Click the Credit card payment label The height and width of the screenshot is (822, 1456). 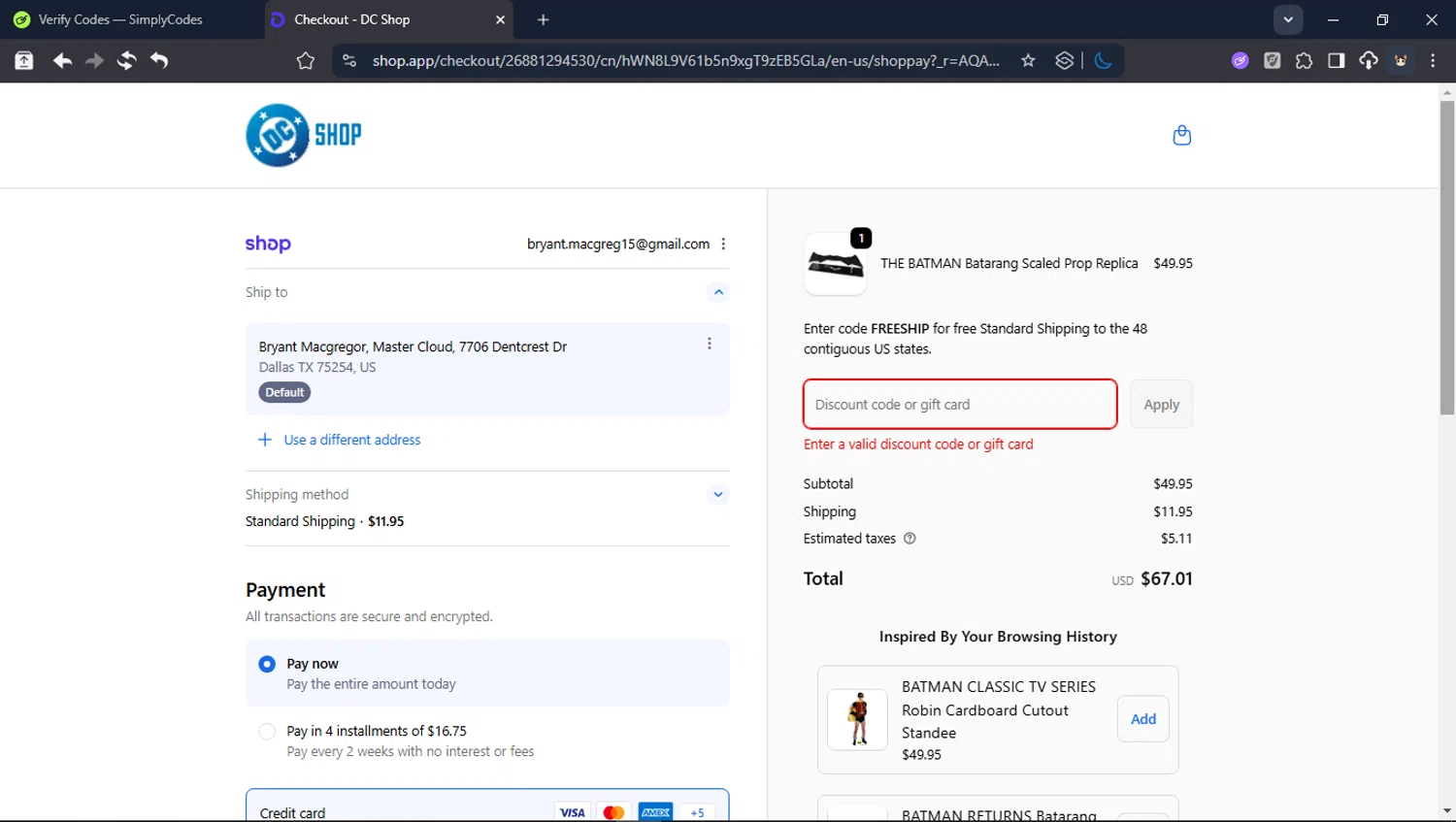click(292, 813)
